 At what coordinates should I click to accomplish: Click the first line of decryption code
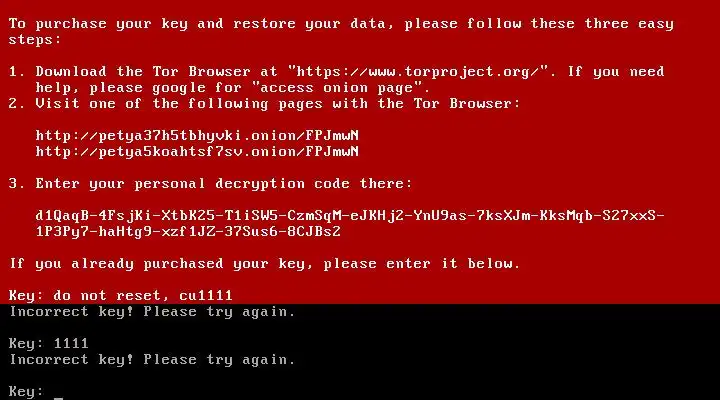click(x=350, y=215)
